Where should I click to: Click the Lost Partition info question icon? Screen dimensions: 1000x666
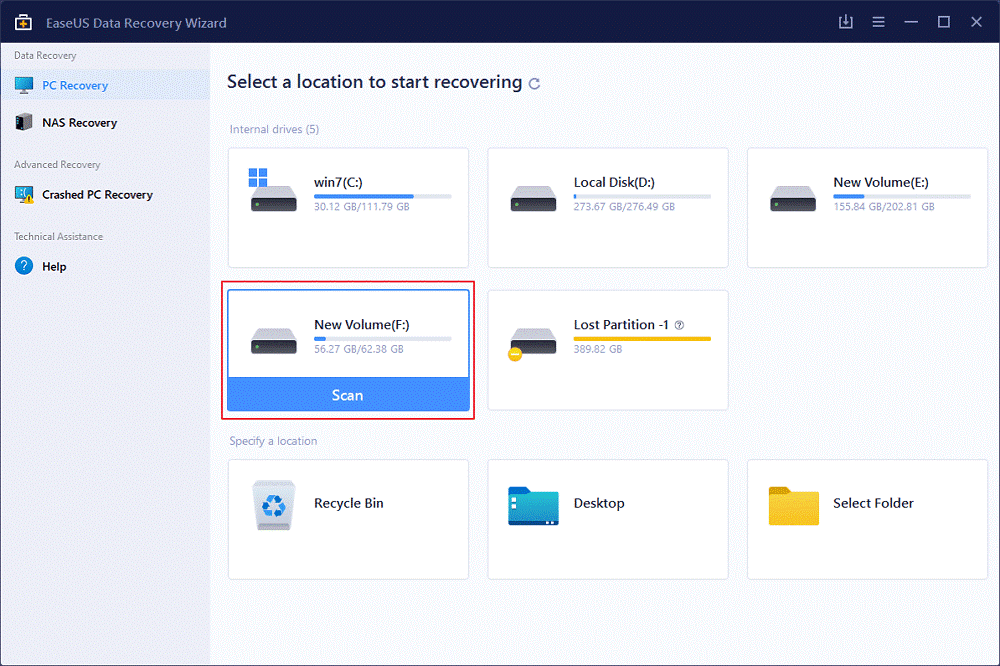(x=679, y=325)
